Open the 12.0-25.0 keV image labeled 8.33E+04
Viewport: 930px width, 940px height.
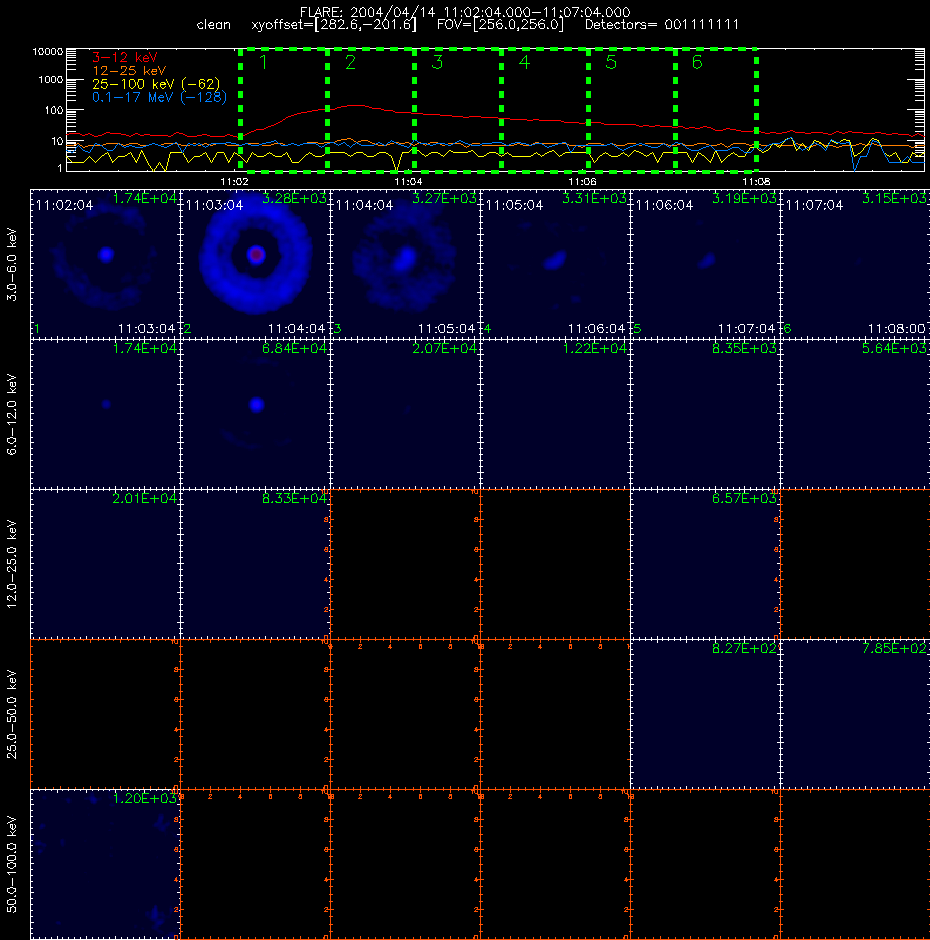click(255, 564)
